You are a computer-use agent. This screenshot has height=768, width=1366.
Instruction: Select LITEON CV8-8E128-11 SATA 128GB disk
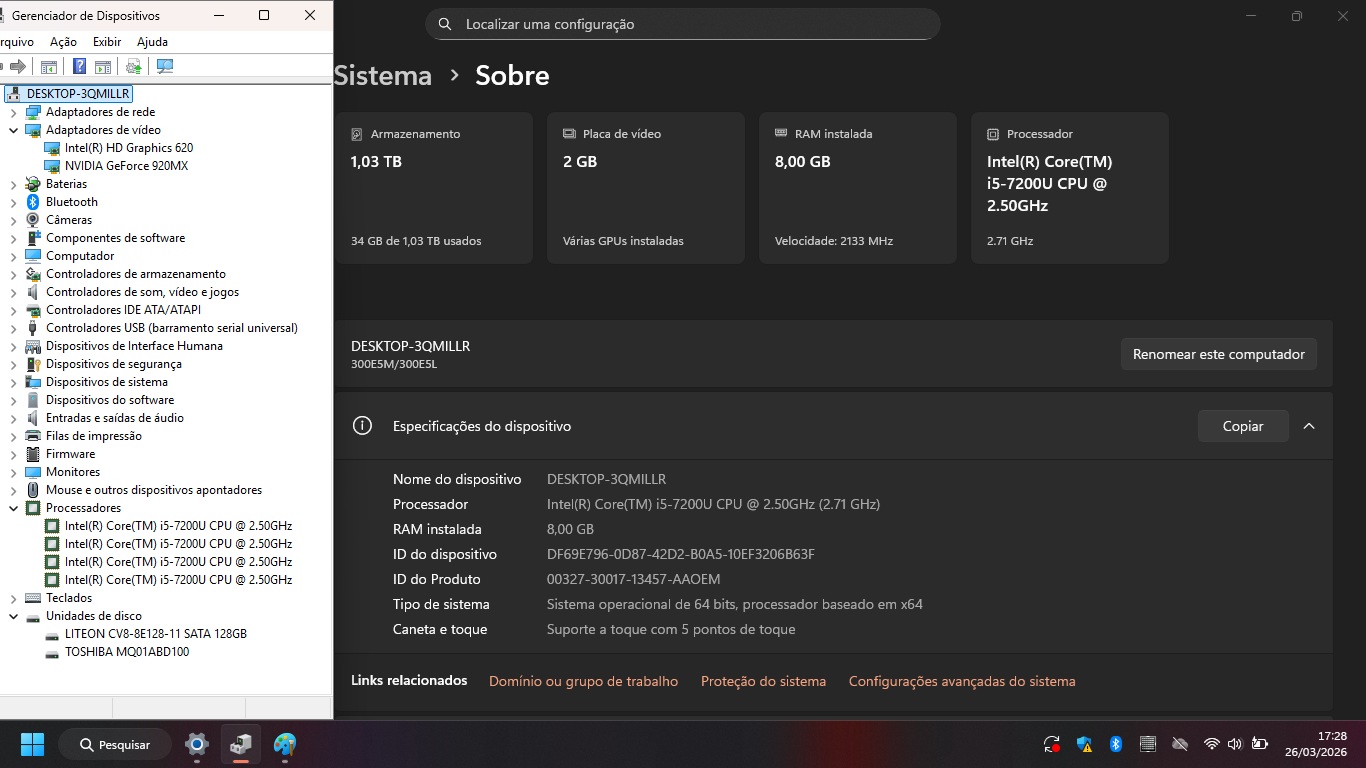click(155, 634)
